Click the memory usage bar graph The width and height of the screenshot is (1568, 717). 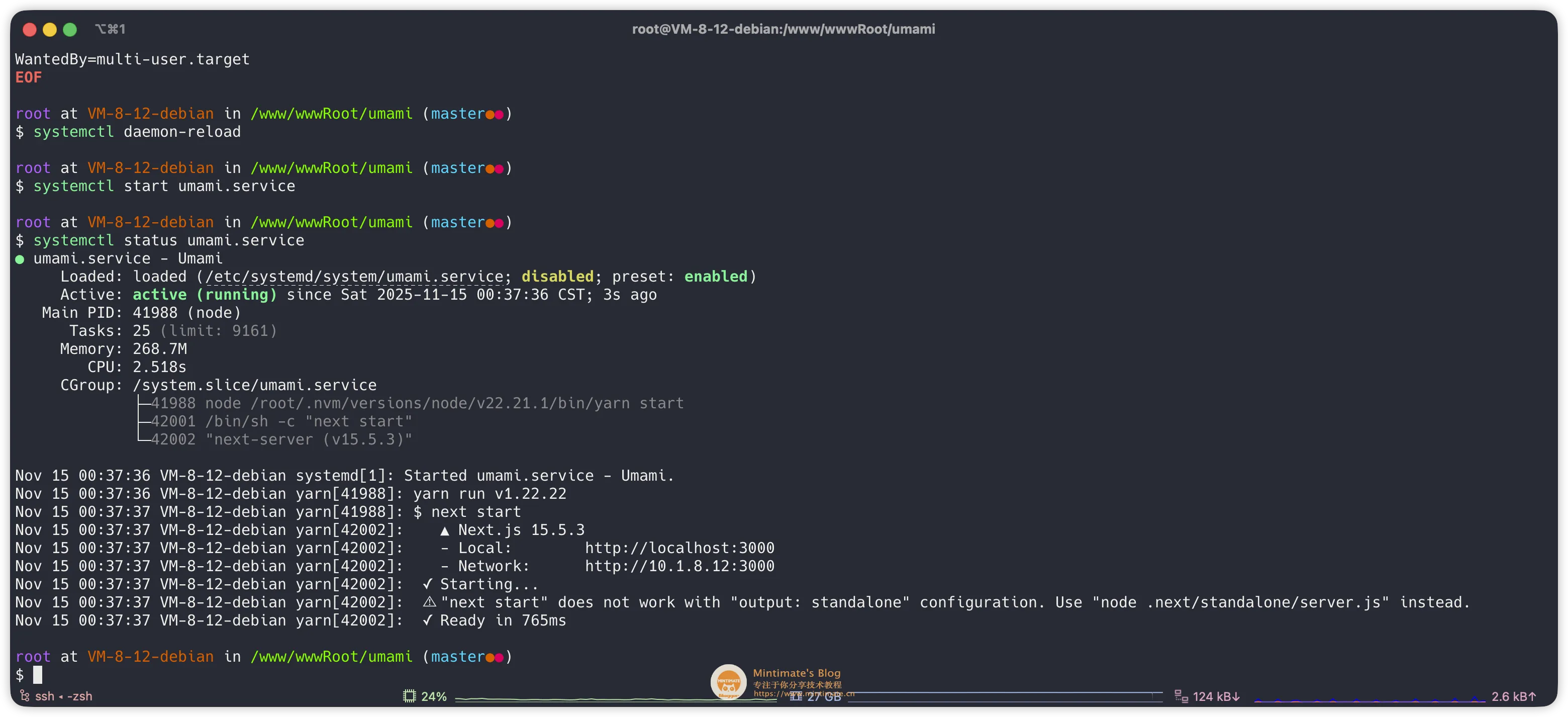[1004, 697]
